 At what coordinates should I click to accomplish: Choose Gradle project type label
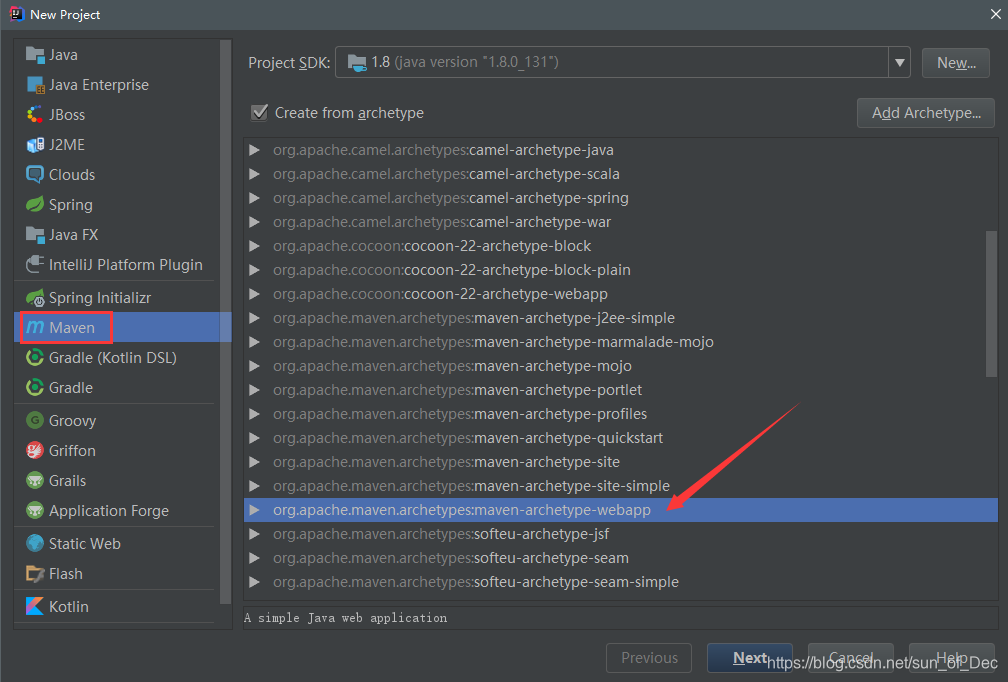(x=71, y=388)
